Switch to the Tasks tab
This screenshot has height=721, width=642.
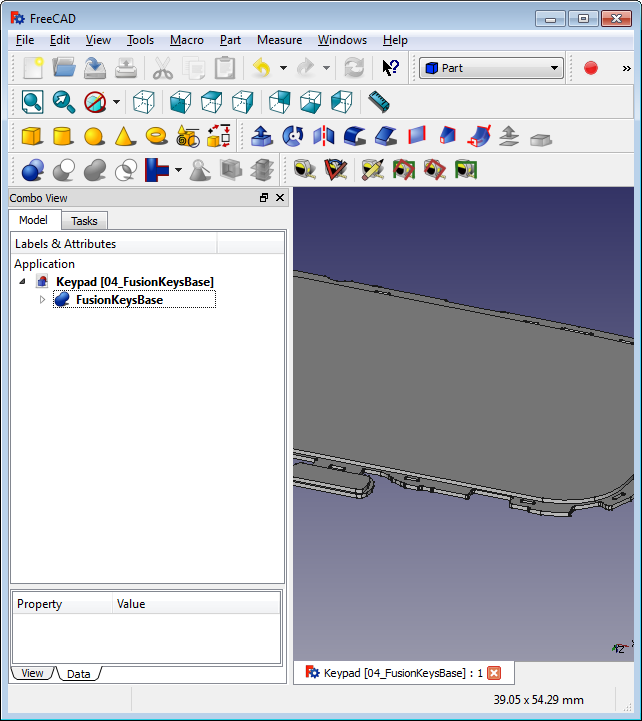click(84, 221)
